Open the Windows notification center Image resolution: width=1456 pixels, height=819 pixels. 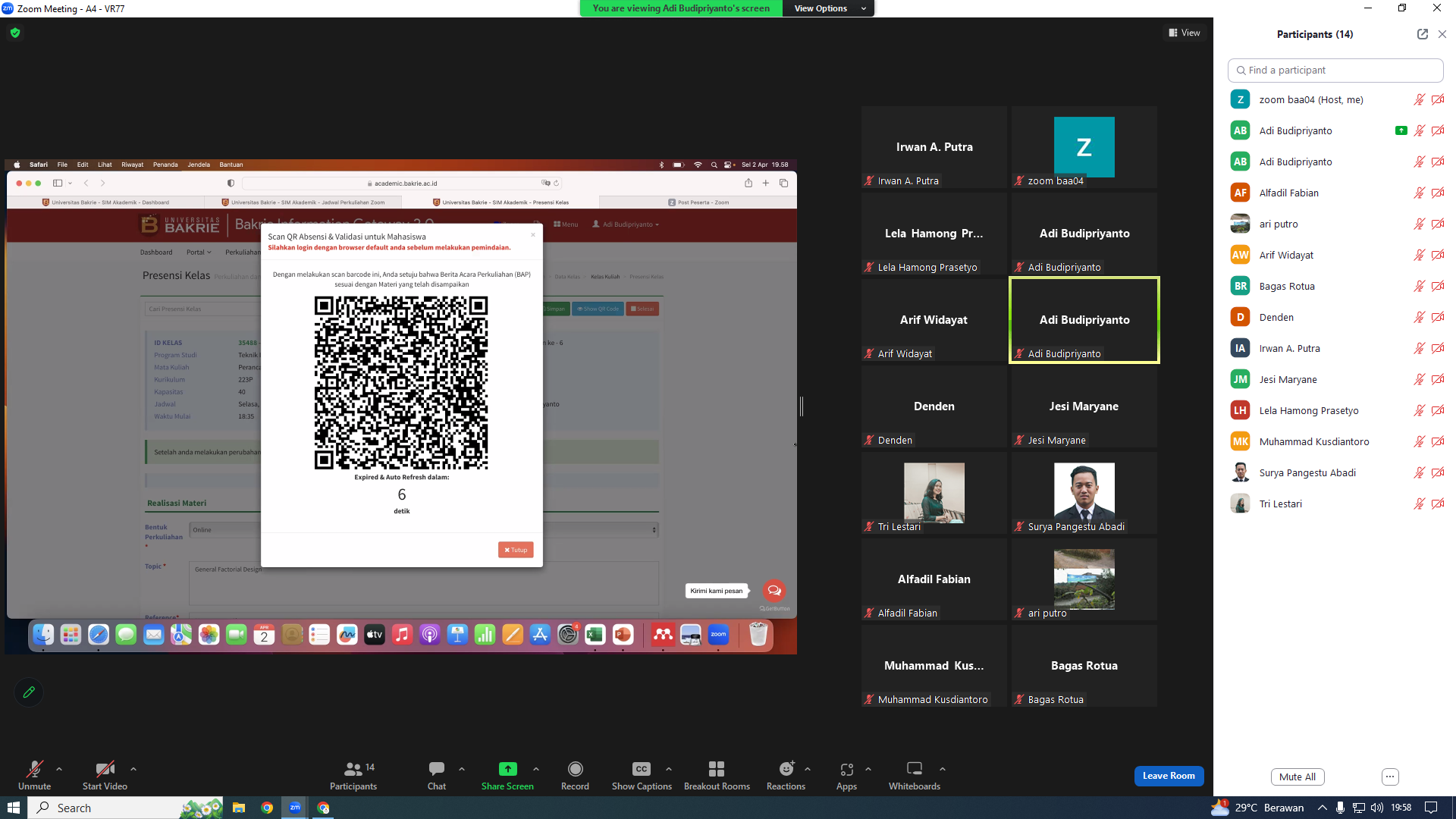(1431, 808)
